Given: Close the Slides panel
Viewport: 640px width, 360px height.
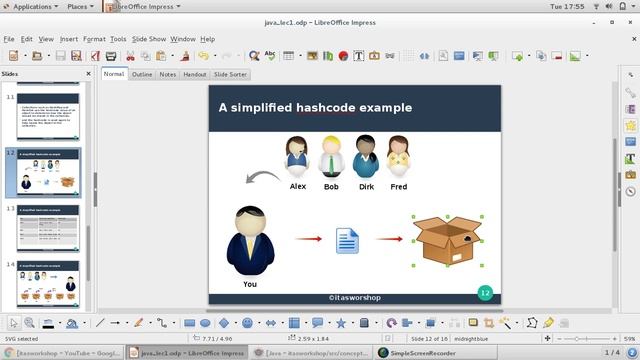Looking at the screenshot, I should 89,74.
